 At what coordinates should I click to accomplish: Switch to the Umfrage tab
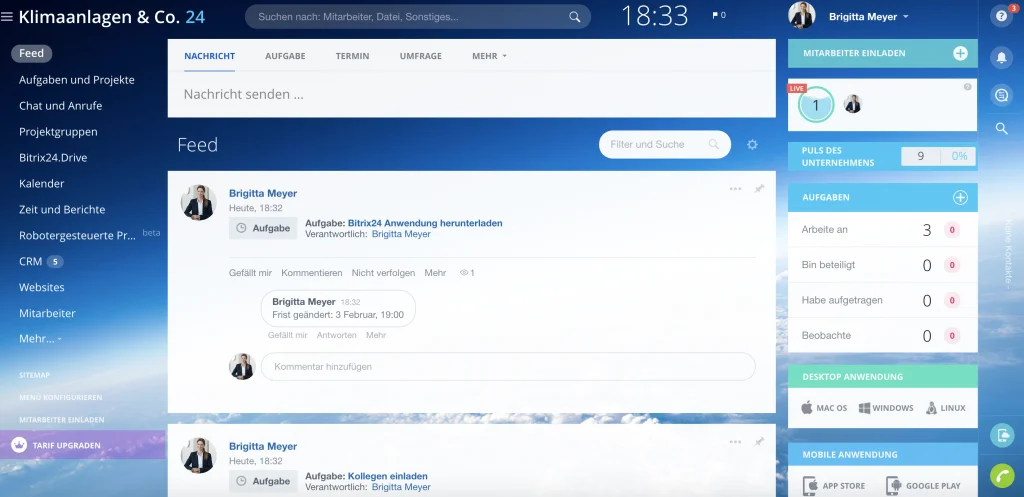pyautogui.click(x=421, y=56)
